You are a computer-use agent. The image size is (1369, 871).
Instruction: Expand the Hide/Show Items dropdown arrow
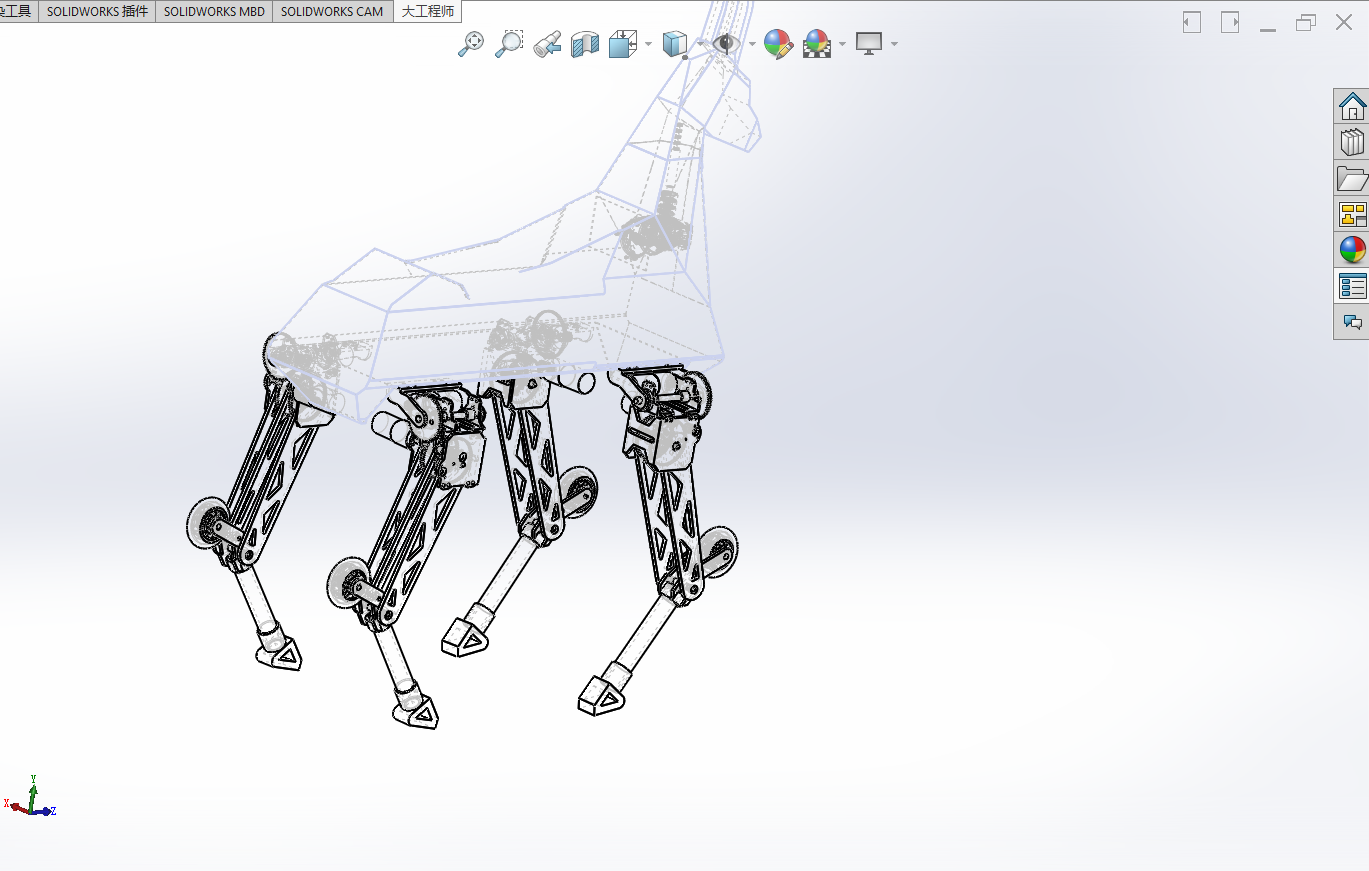752,43
